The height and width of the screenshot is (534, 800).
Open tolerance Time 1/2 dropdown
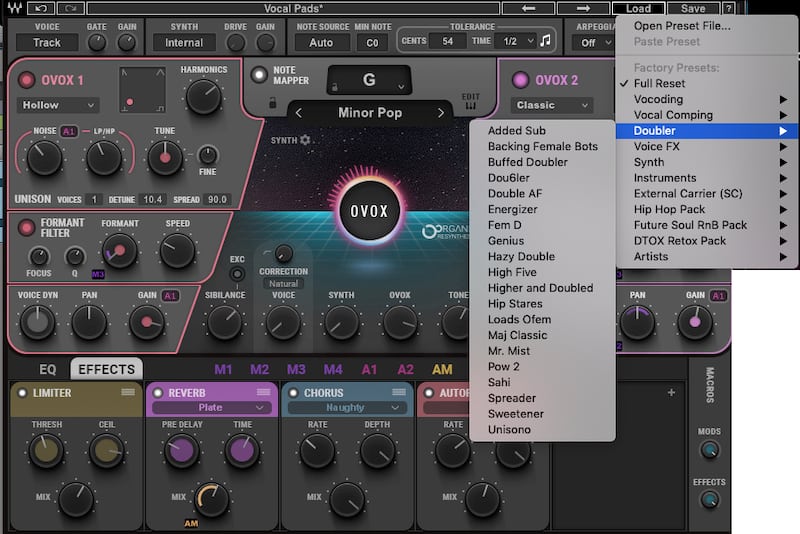(x=516, y=41)
